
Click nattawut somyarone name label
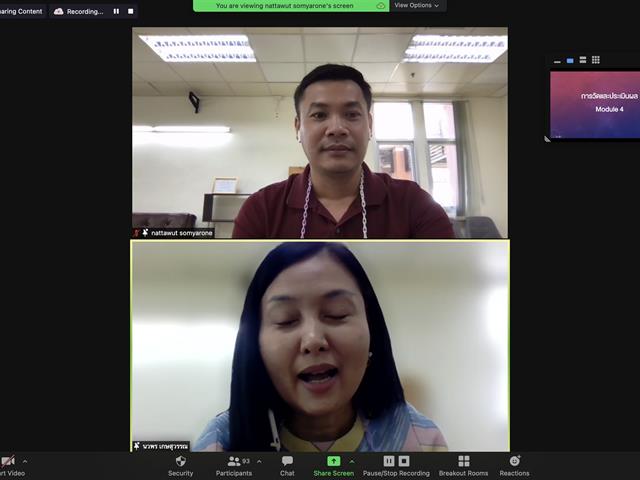(182, 233)
